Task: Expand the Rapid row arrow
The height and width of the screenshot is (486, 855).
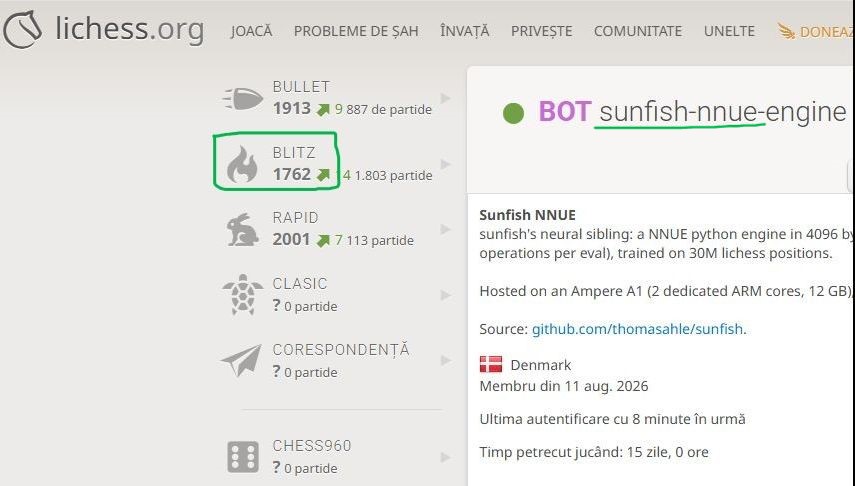Action: pos(445,229)
